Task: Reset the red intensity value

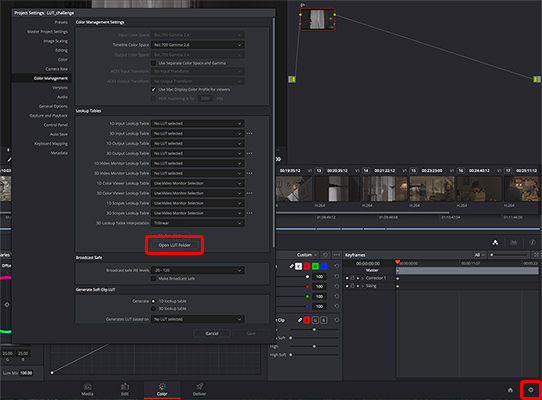Action: [337, 286]
